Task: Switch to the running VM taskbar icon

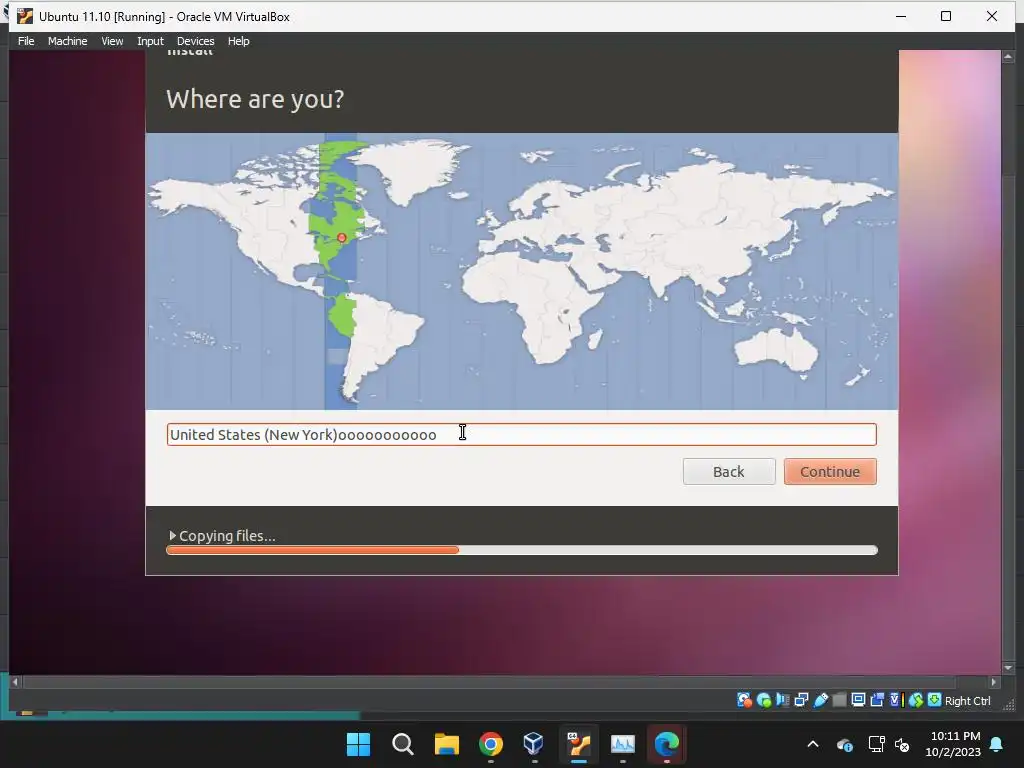Action: tap(579, 744)
